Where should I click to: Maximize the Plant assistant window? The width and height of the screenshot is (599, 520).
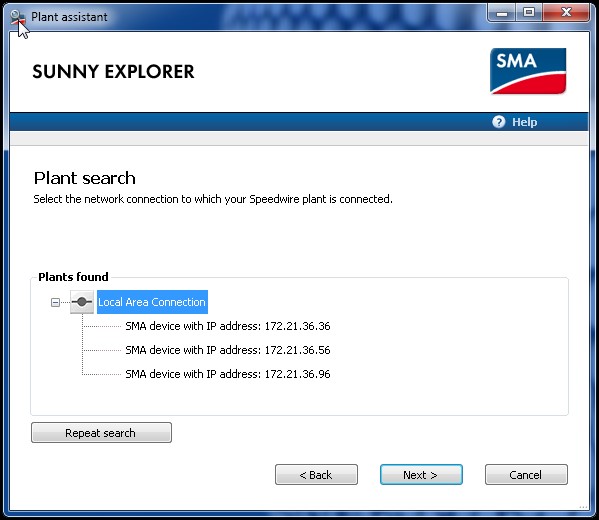[529, 13]
